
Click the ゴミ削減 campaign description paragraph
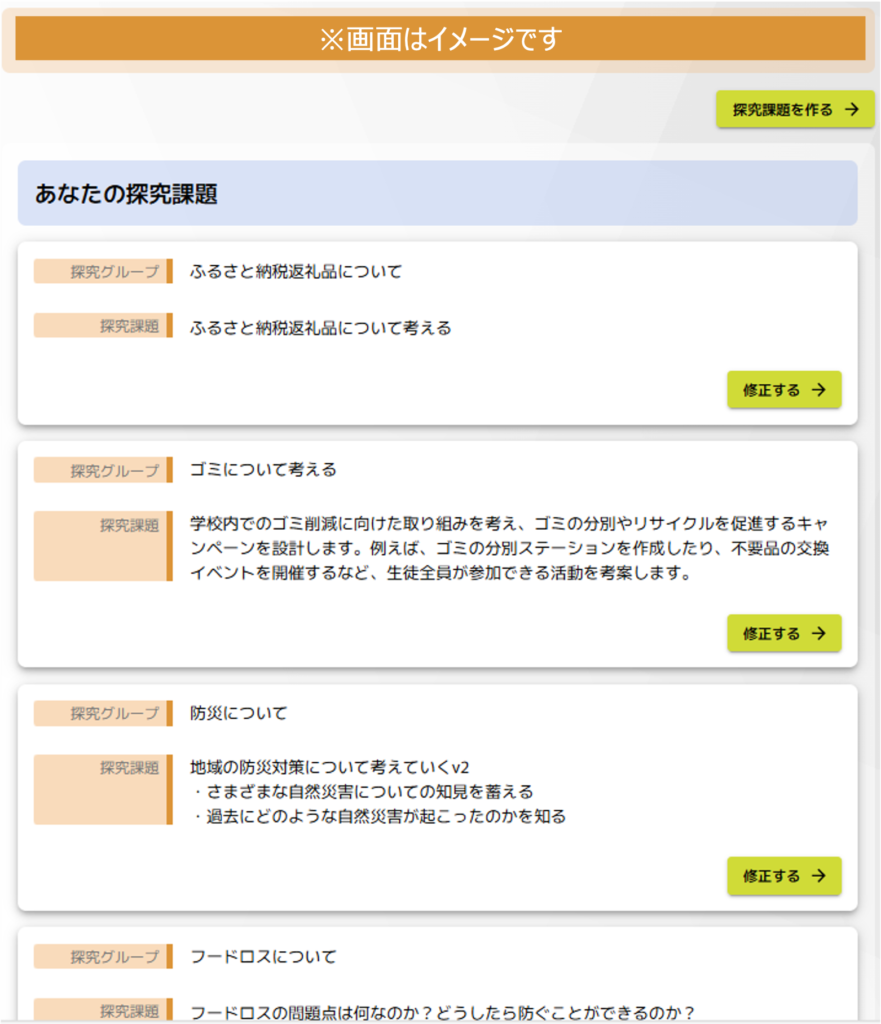click(510, 548)
